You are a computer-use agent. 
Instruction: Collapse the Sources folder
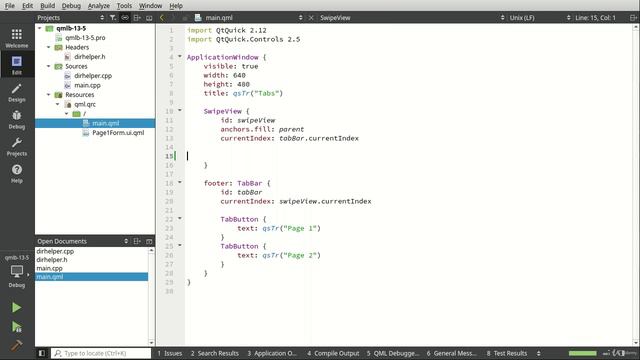(49, 66)
